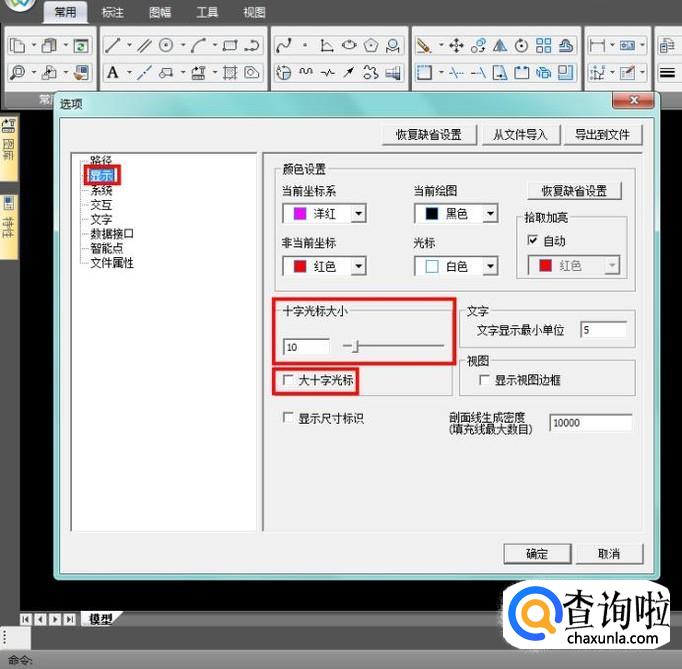
Task: Toggle the 显示视图边框 checkbox
Action: coord(485,380)
